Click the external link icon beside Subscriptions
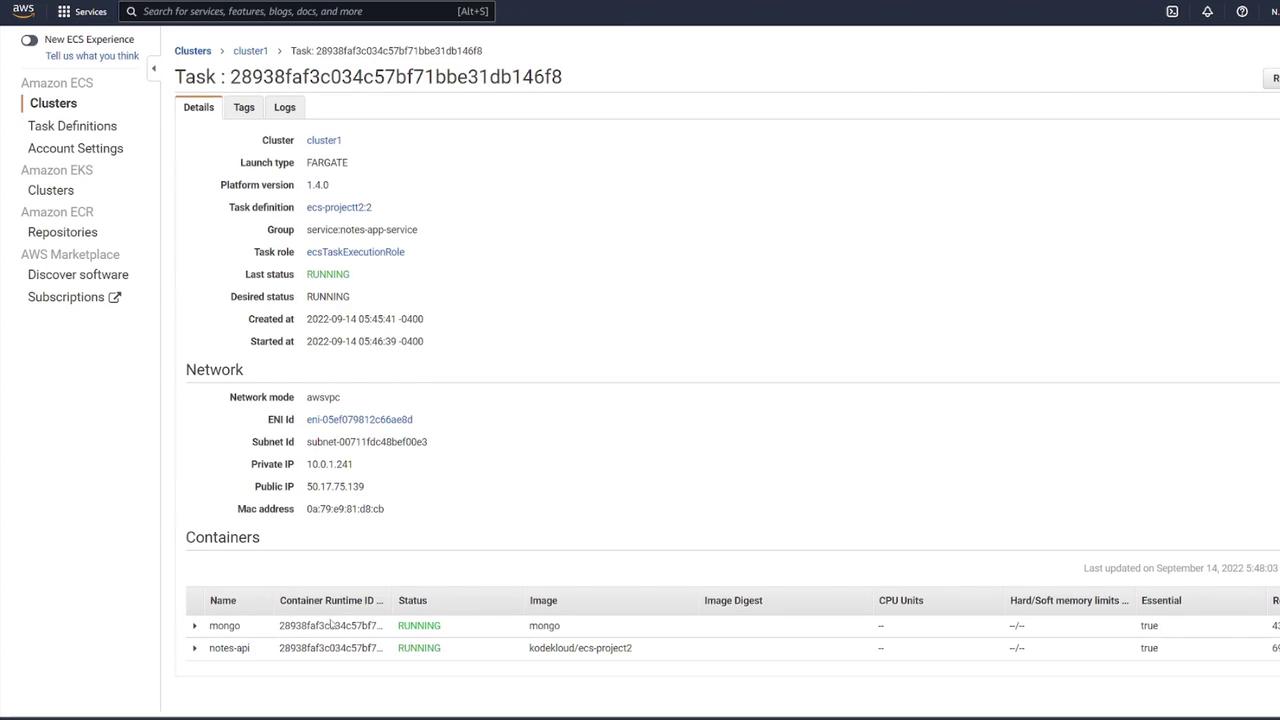This screenshot has width=1280, height=720. click(x=115, y=297)
